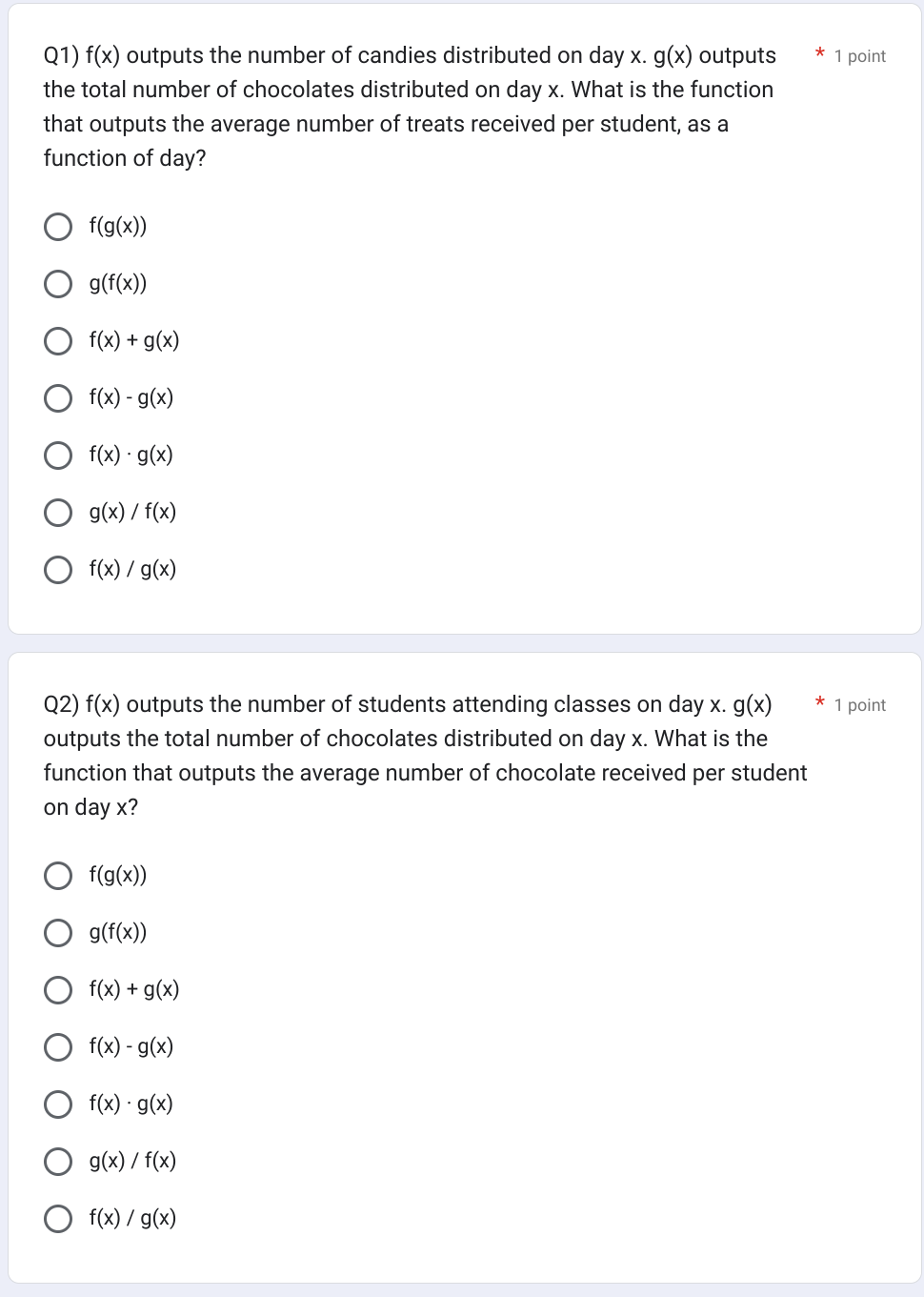Screen dimensions: 924x1297
Task: Select f(g(x)) option in Q2
Action: tap(58, 875)
